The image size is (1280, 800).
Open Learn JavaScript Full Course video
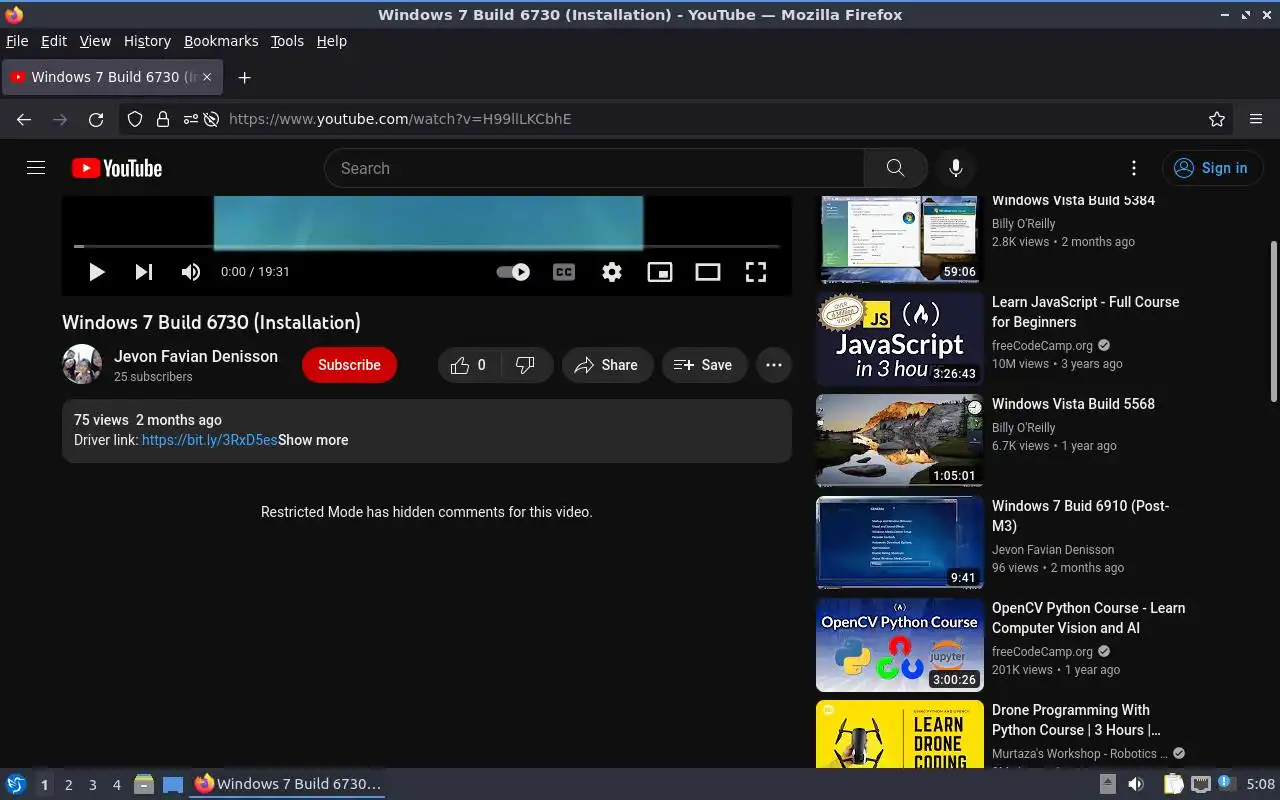[1086, 312]
